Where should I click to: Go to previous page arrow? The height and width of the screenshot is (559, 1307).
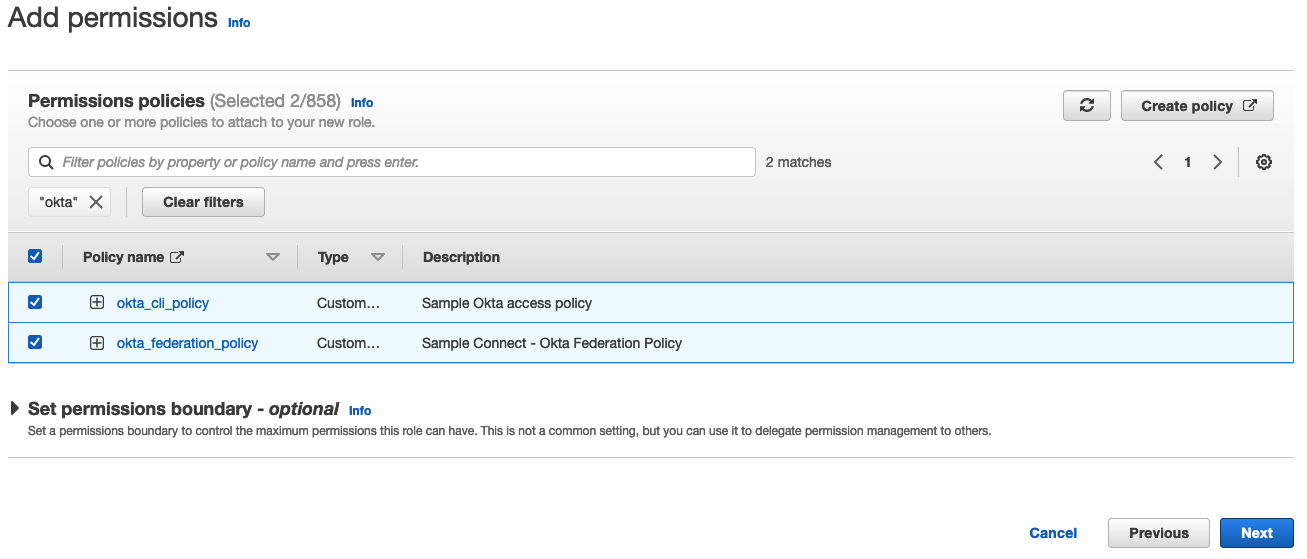click(1158, 162)
